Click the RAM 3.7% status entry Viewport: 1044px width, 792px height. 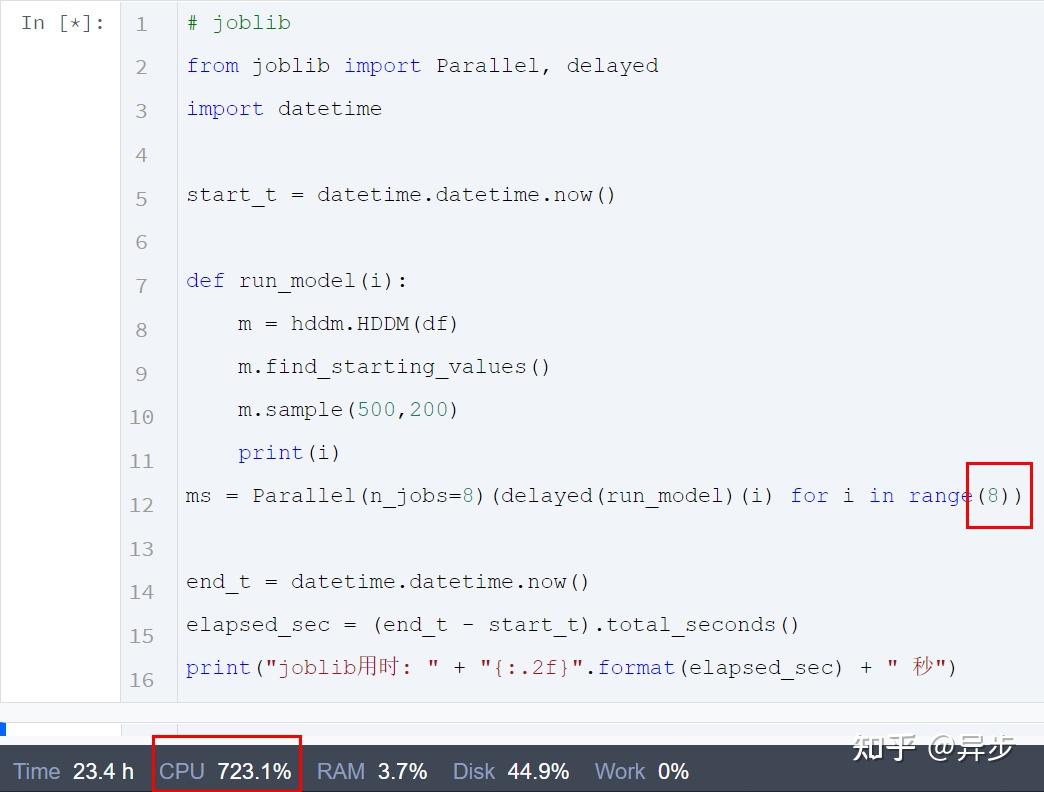tap(372, 771)
